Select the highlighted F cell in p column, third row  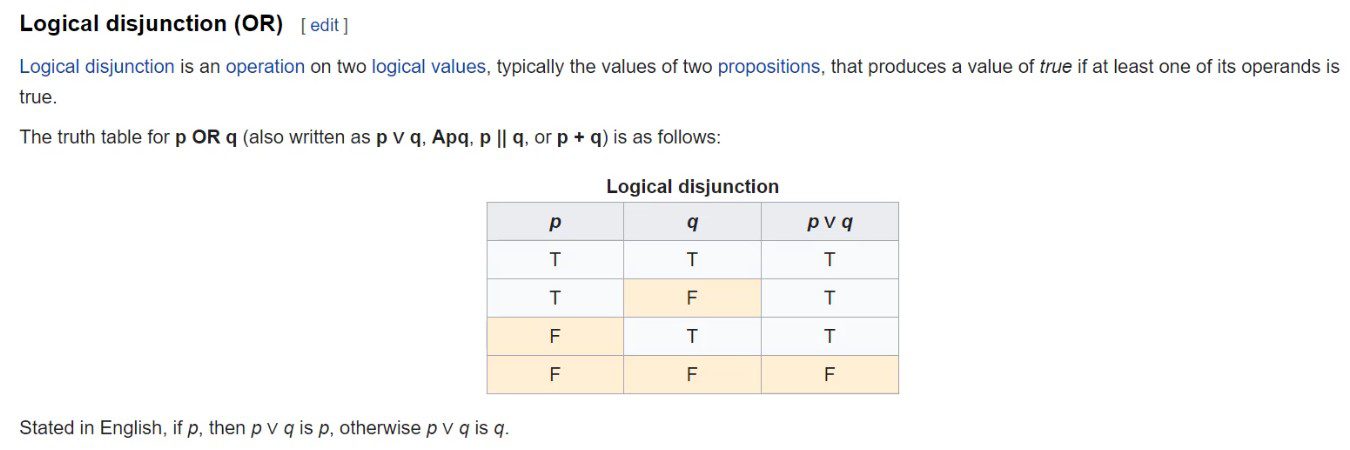555,336
